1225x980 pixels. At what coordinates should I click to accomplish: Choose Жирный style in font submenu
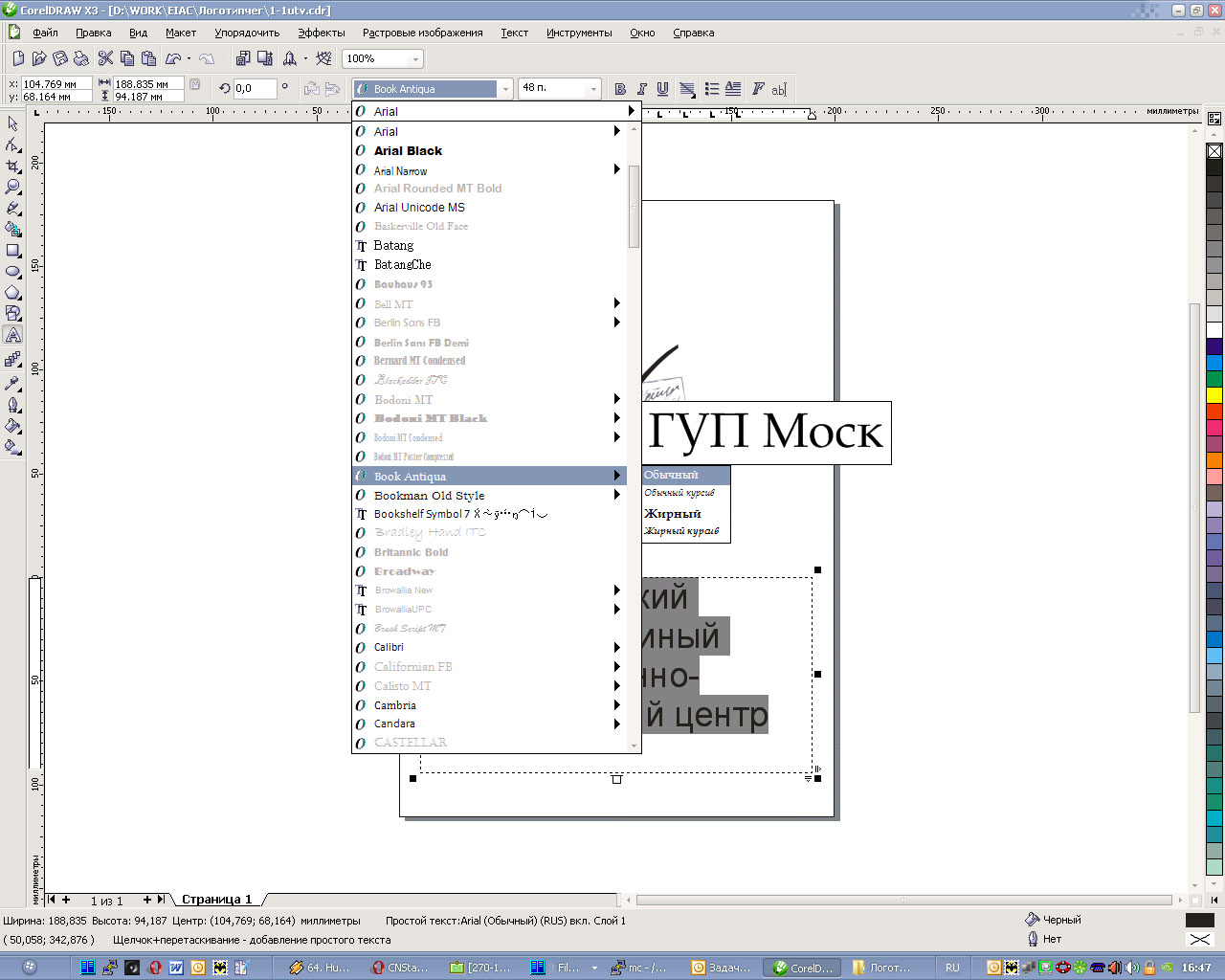click(686, 513)
